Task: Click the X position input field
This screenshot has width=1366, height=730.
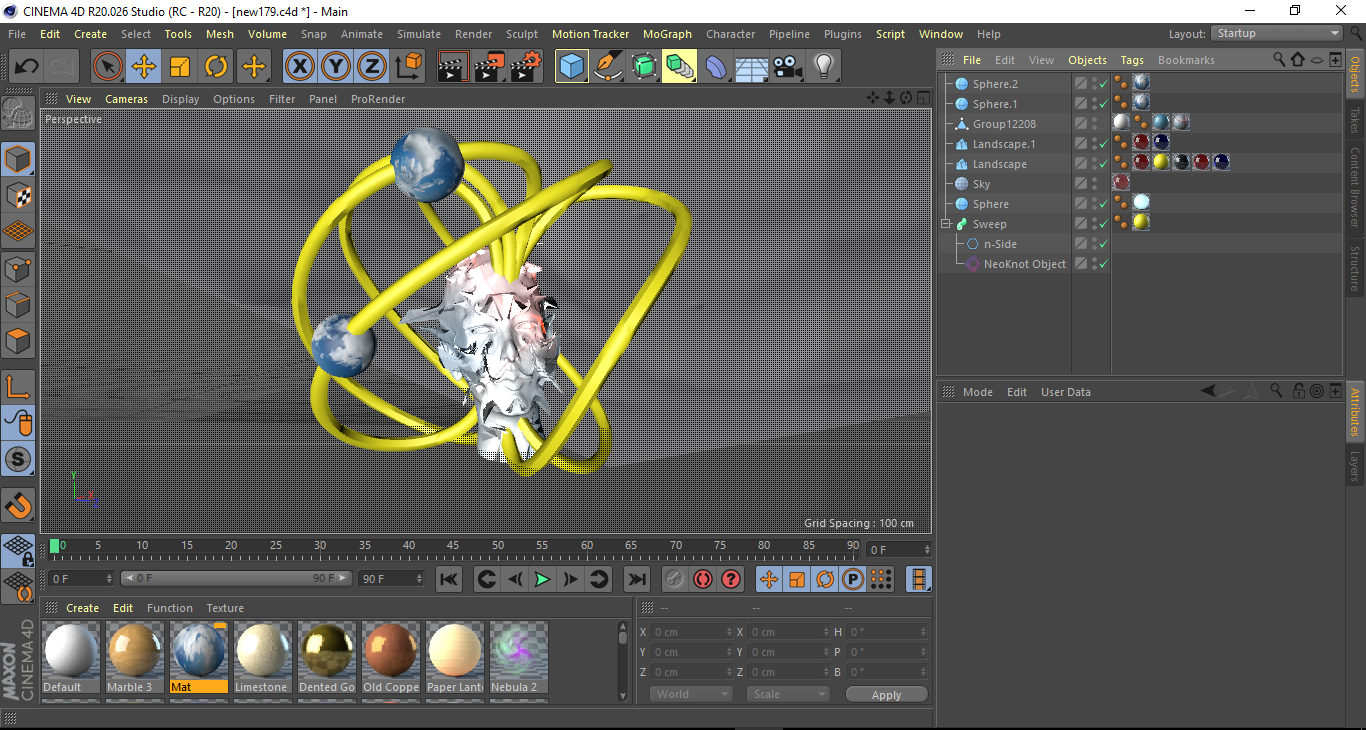Action: pyautogui.click(x=692, y=632)
